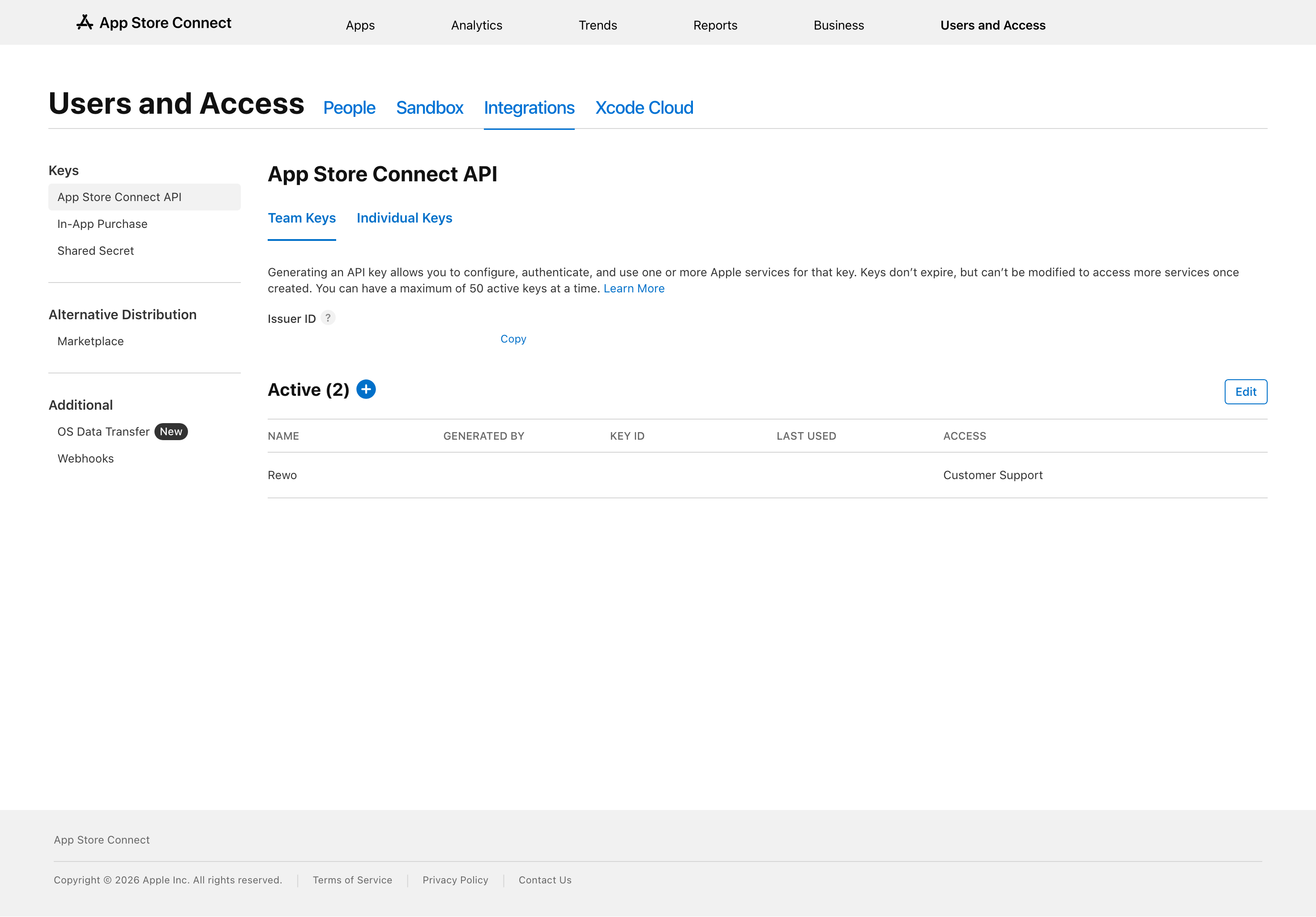Screen dimensions: 1316x917
Task: Select the Rewo key row
Action: pyautogui.click(x=282, y=475)
